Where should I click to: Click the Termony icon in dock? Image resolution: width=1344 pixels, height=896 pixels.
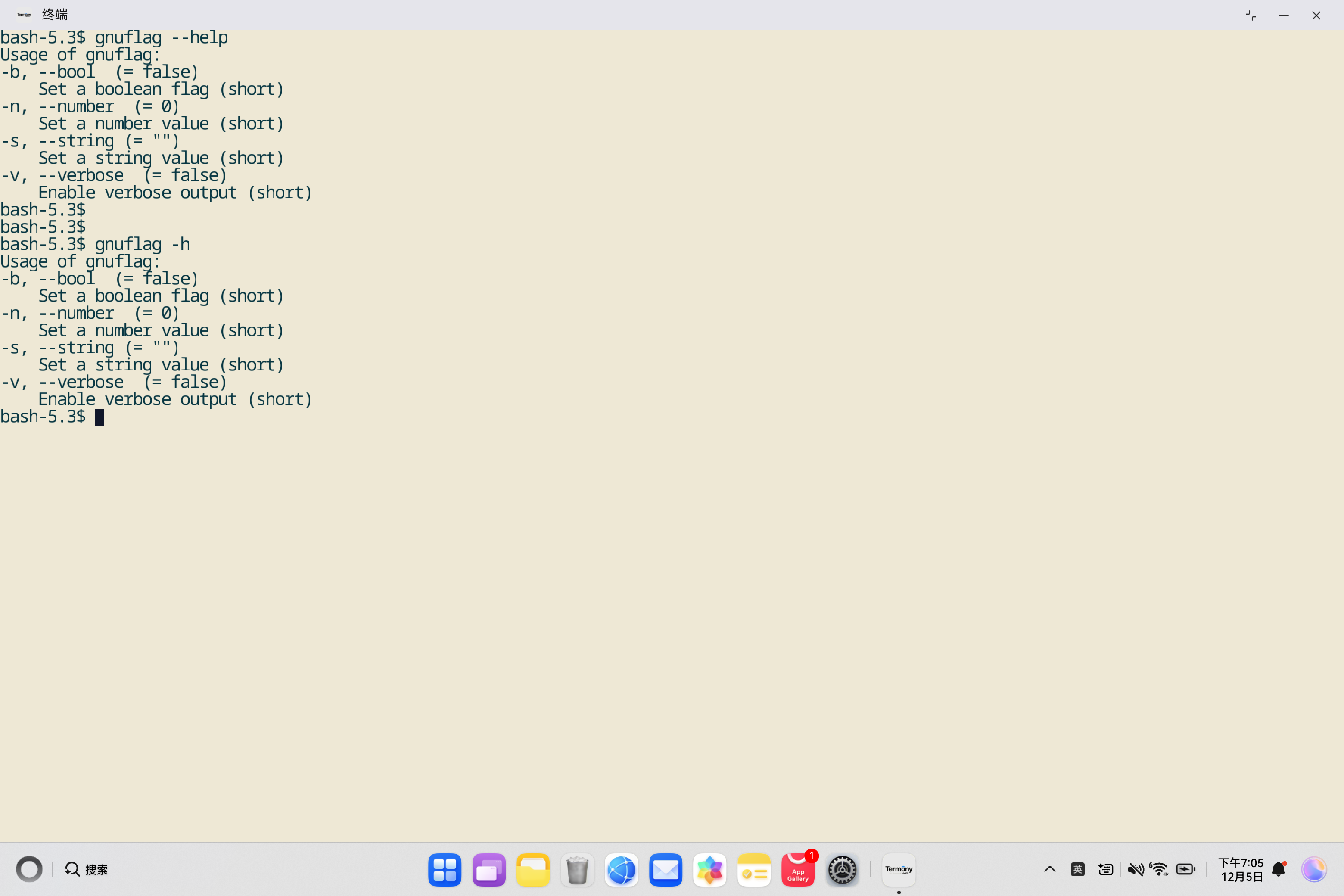pos(898,870)
